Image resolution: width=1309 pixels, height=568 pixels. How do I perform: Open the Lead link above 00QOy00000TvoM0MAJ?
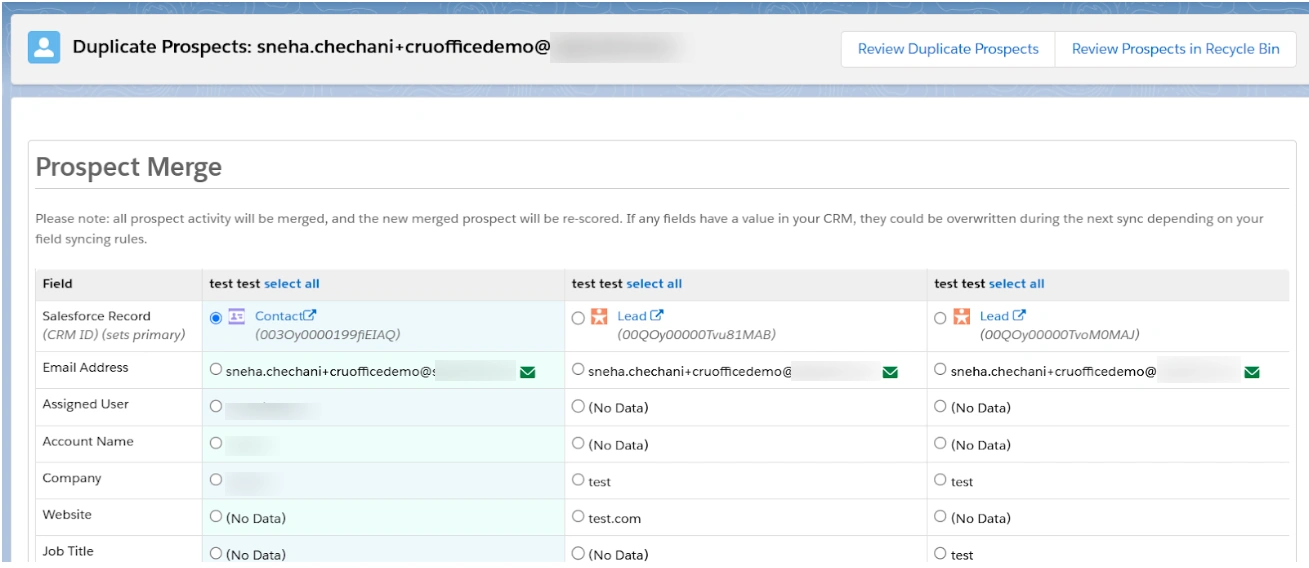pyautogui.click(x=994, y=316)
